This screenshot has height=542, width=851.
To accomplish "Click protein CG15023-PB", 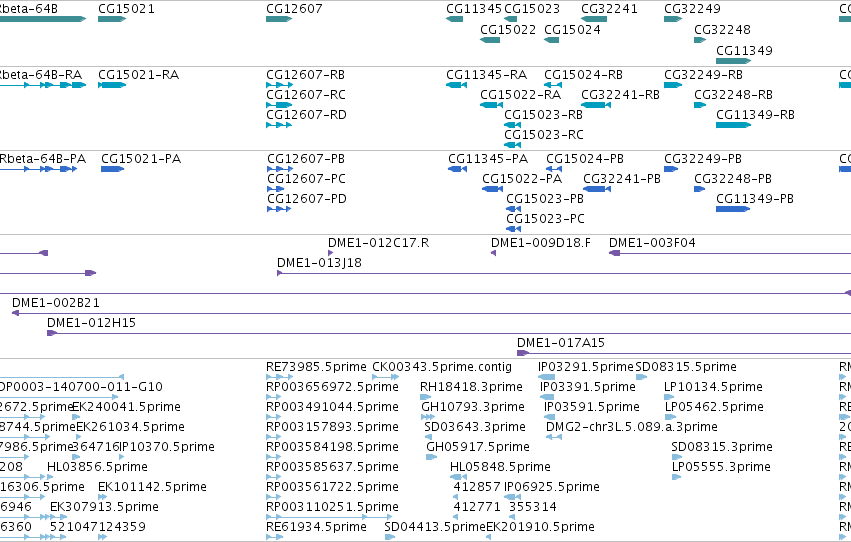I will pos(513,209).
